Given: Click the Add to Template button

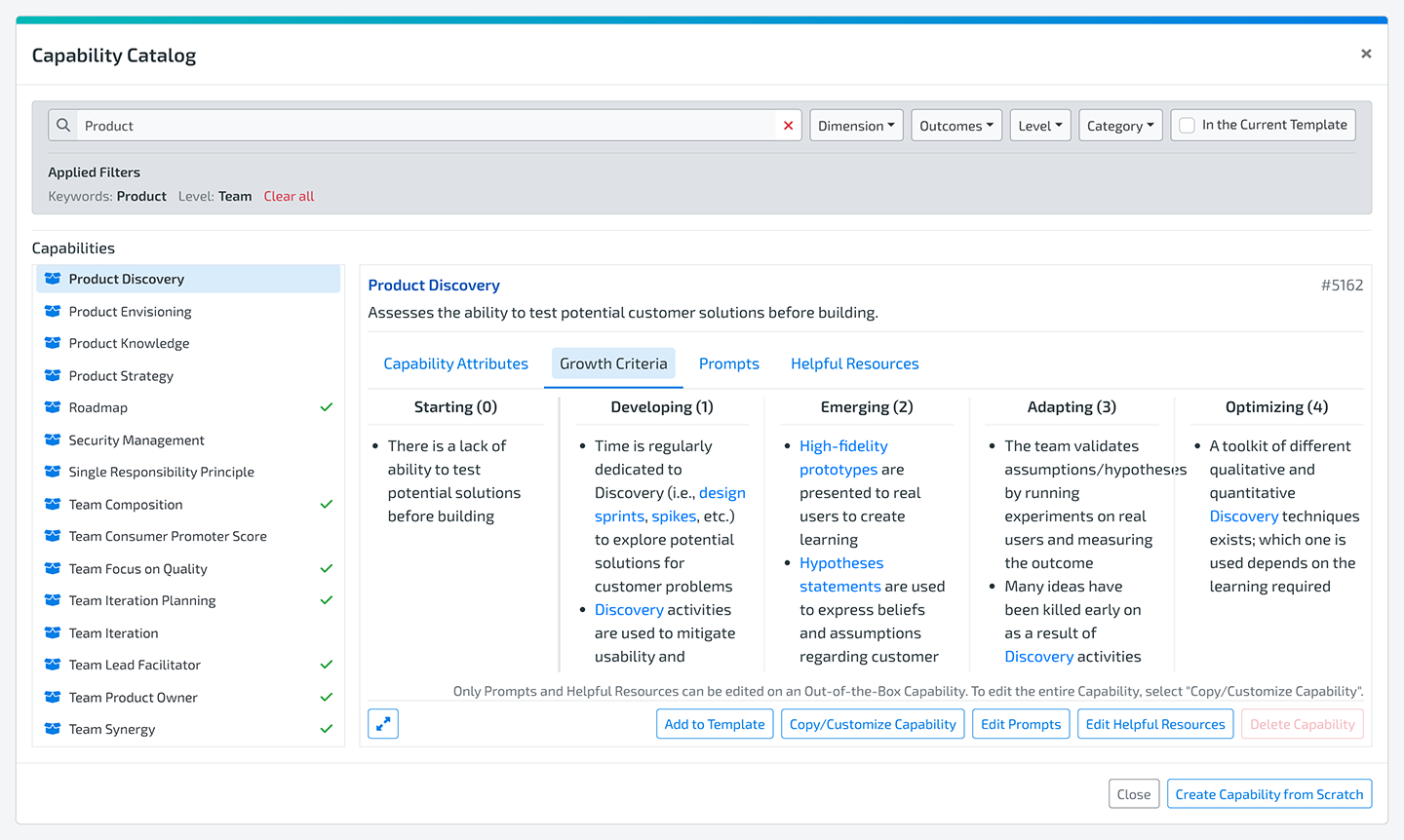Looking at the screenshot, I should (714, 724).
